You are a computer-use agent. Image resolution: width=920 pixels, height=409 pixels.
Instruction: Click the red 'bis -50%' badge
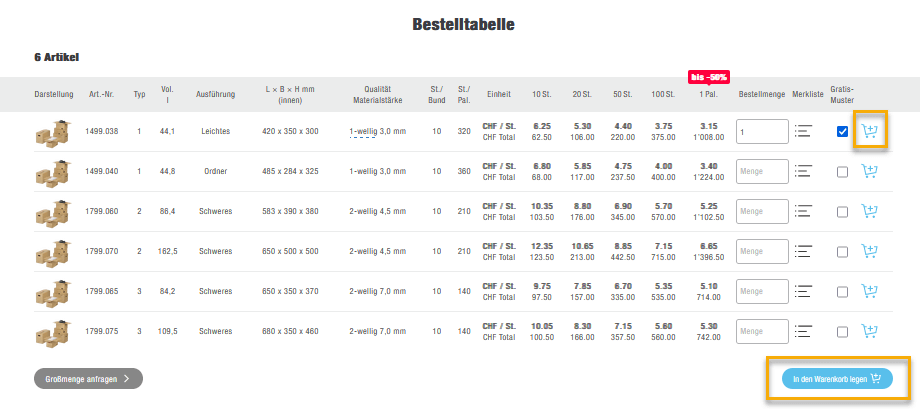pyautogui.click(x=708, y=77)
